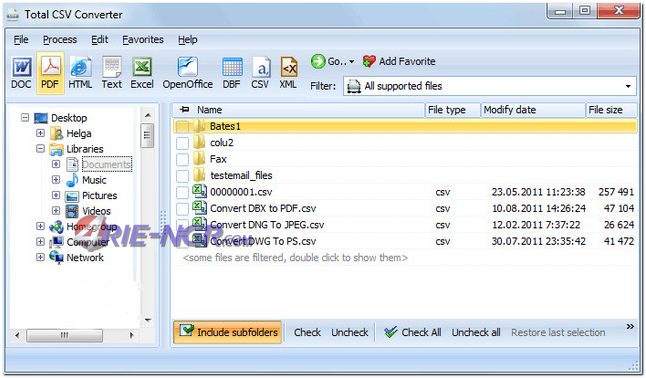Sort by the File type column header
Screen dimensions: 646x378
point(452,110)
